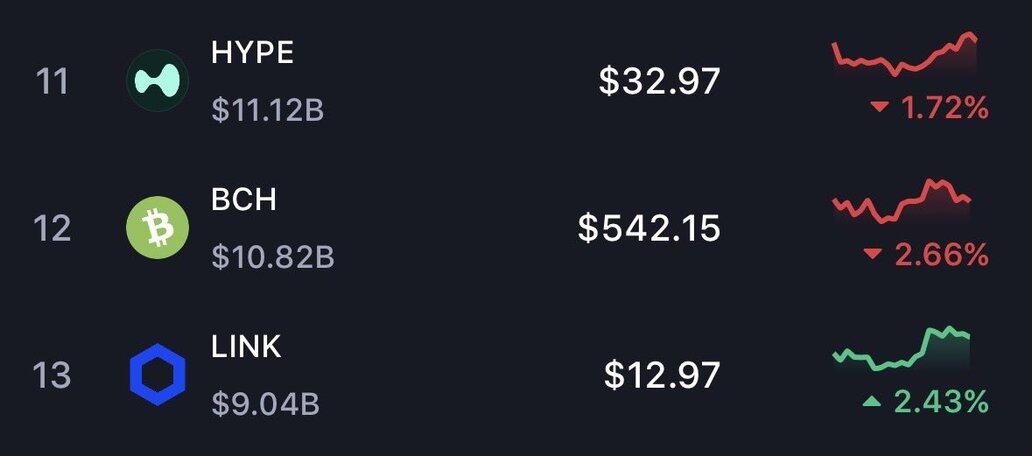Viewport: 1032px width, 456px height.
Task: Click the red down arrow beside 2.66%
Action: [x=873, y=255]
